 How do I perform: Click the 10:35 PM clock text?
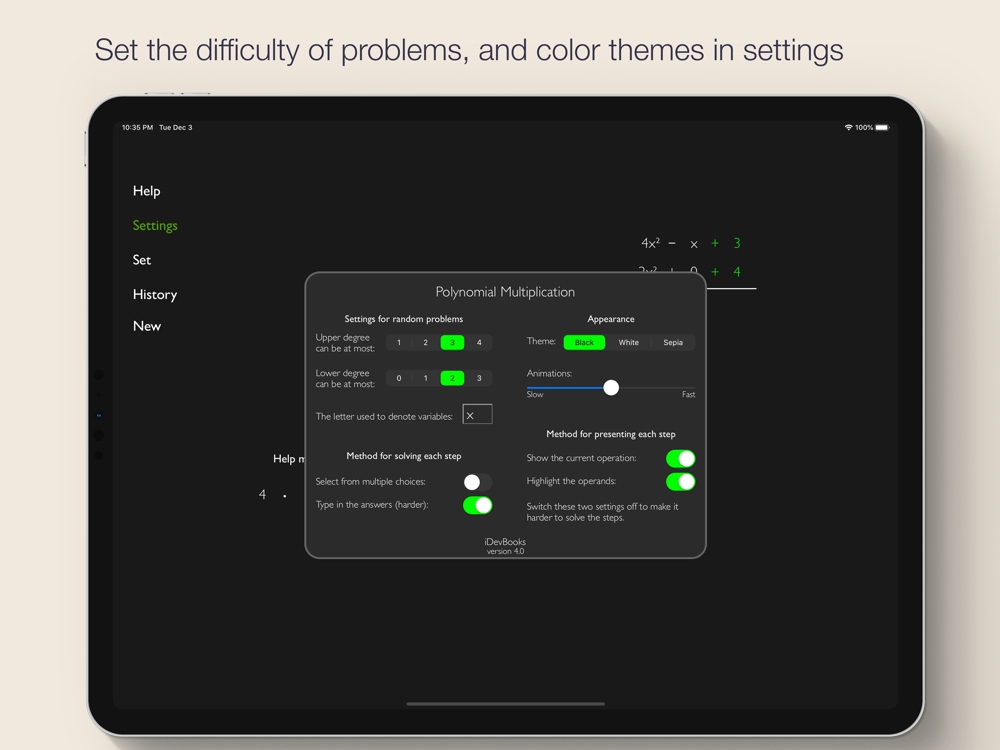pos(137,128)
